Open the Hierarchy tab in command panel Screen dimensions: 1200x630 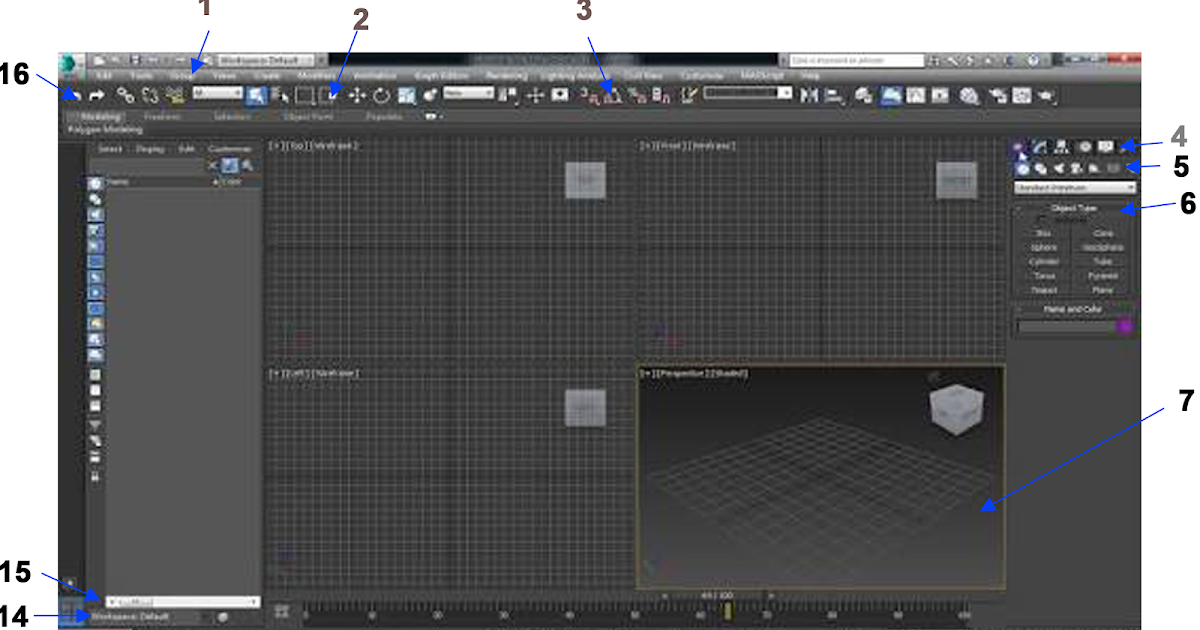1061,147
